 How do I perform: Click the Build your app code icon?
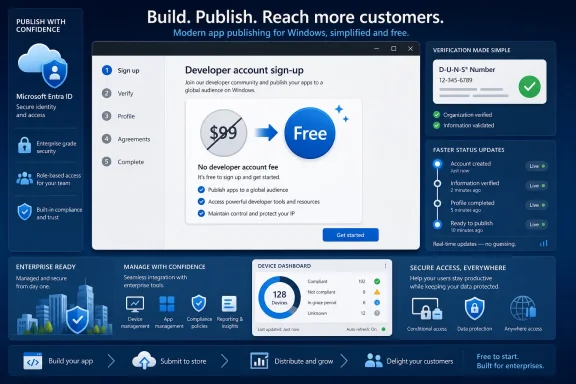tap(32, 361)
